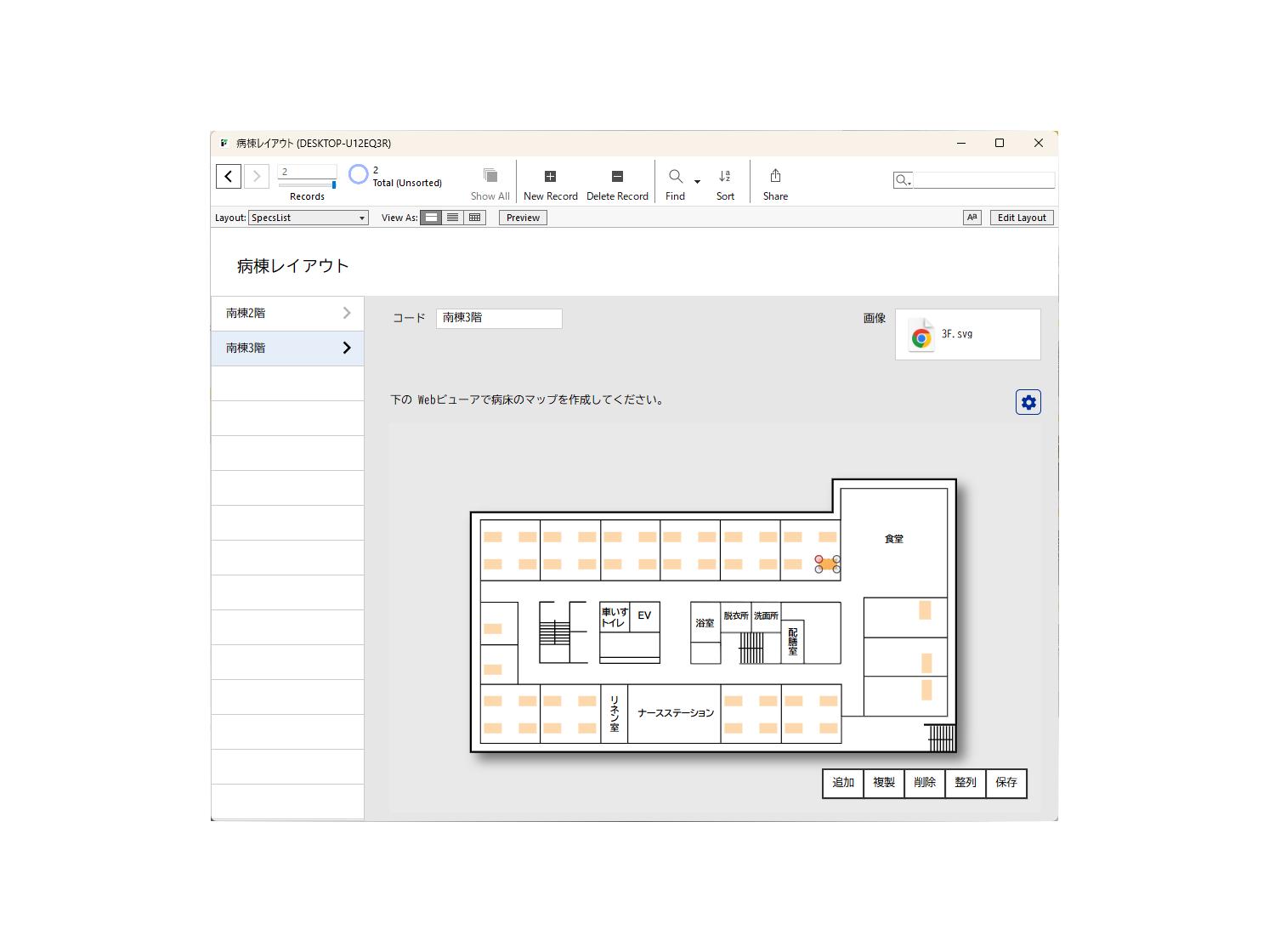Click the Sort icon
The height and width of the screenshot is (952, 1269).
click(725, 176)
